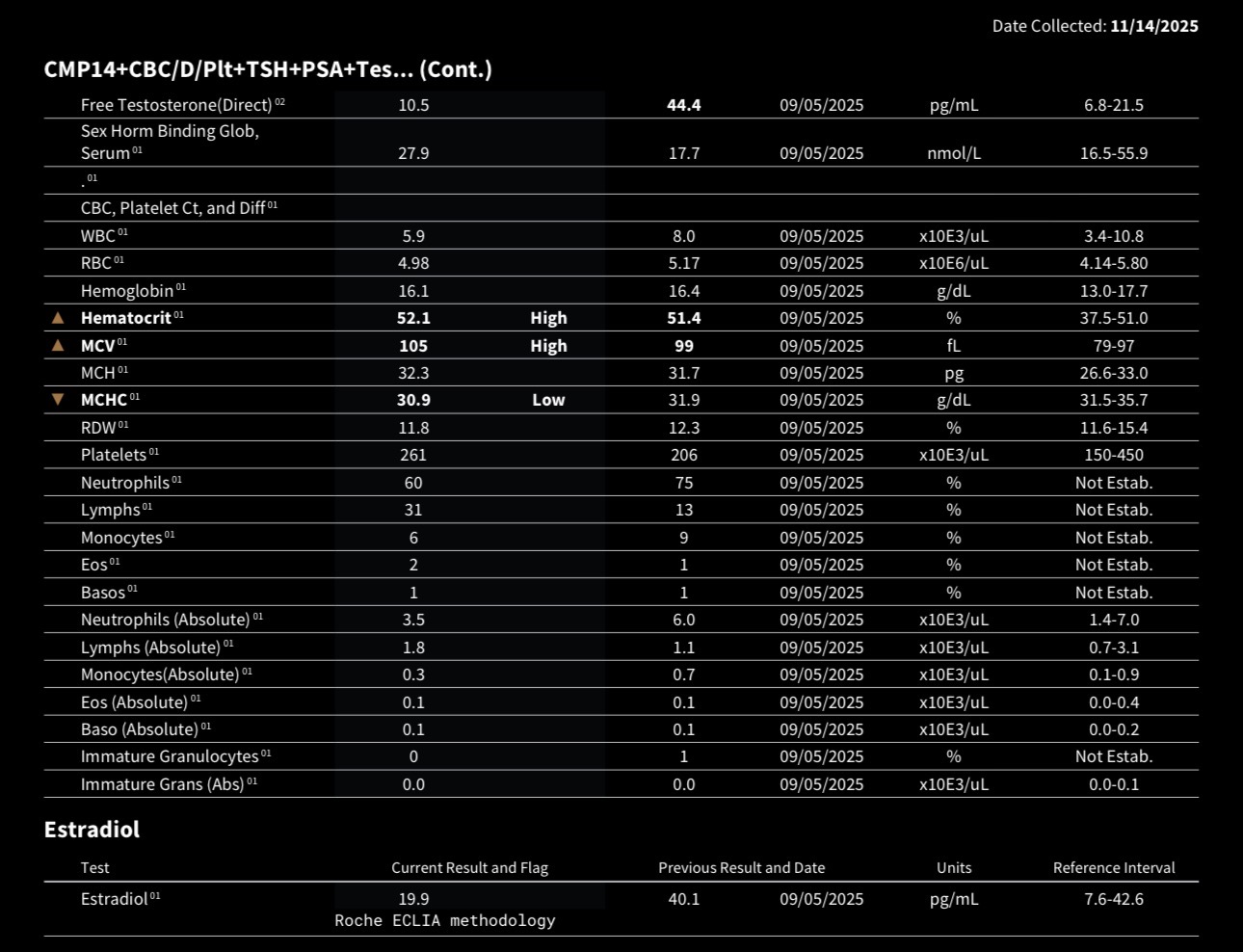The image size is (1243, 952).
Task: Select the High flag in MCV row
Action: 548,346
